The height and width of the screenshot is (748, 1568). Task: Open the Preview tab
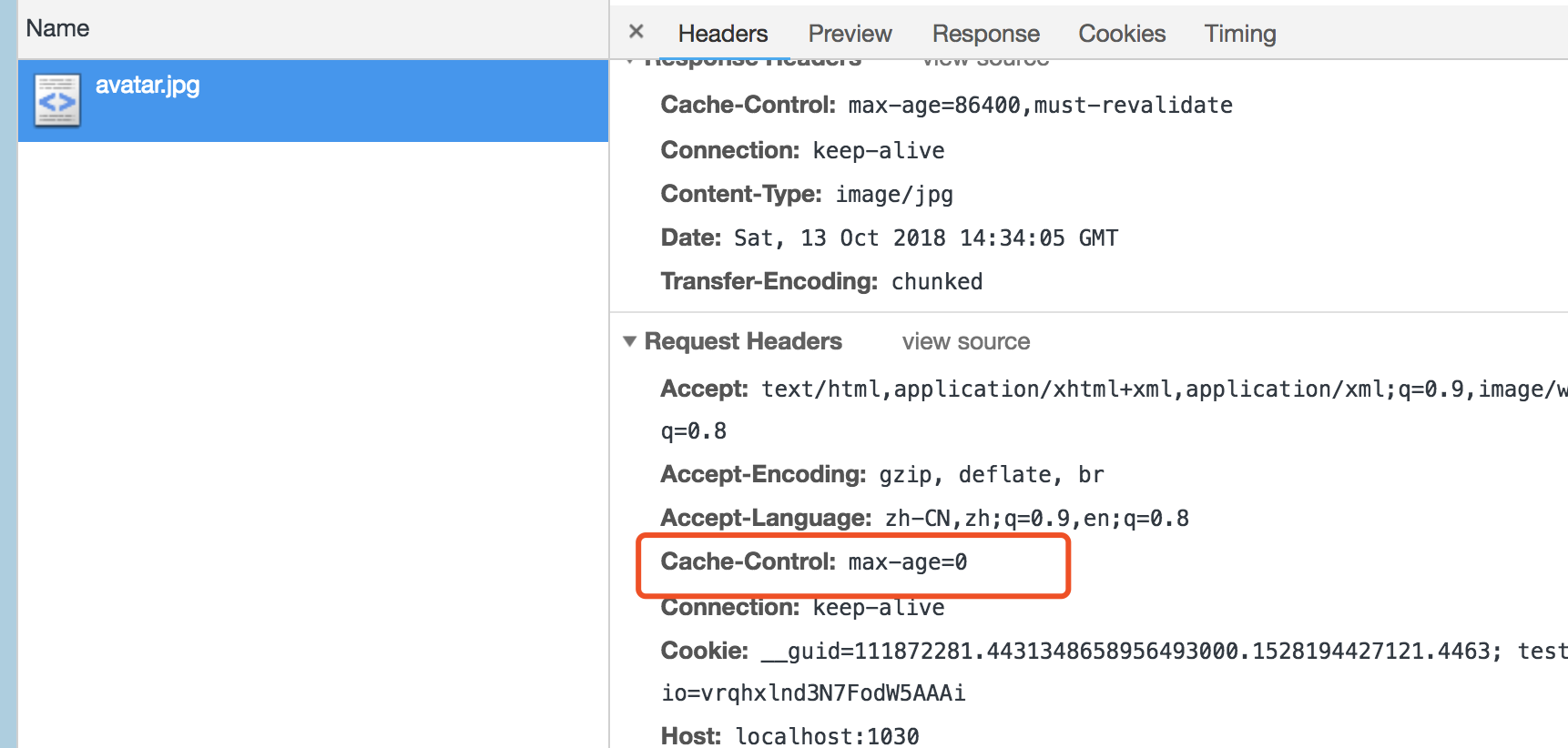point(850,34)
